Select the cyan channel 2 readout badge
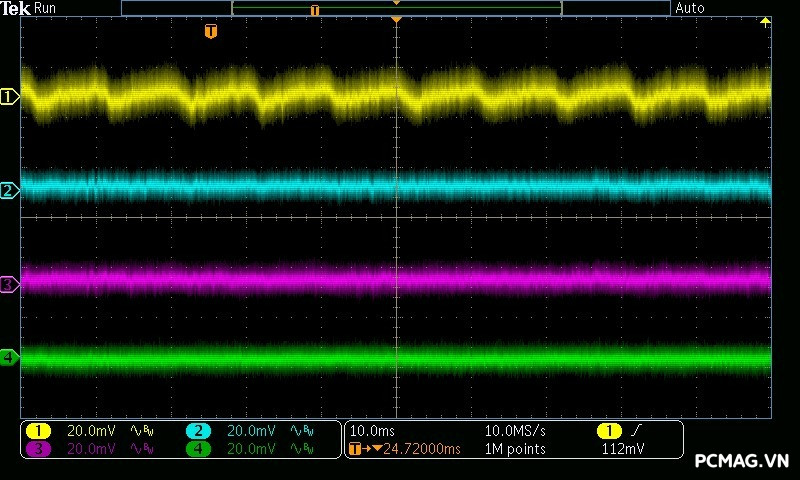The width and height of the screenshot is (800, 480). 198,431
